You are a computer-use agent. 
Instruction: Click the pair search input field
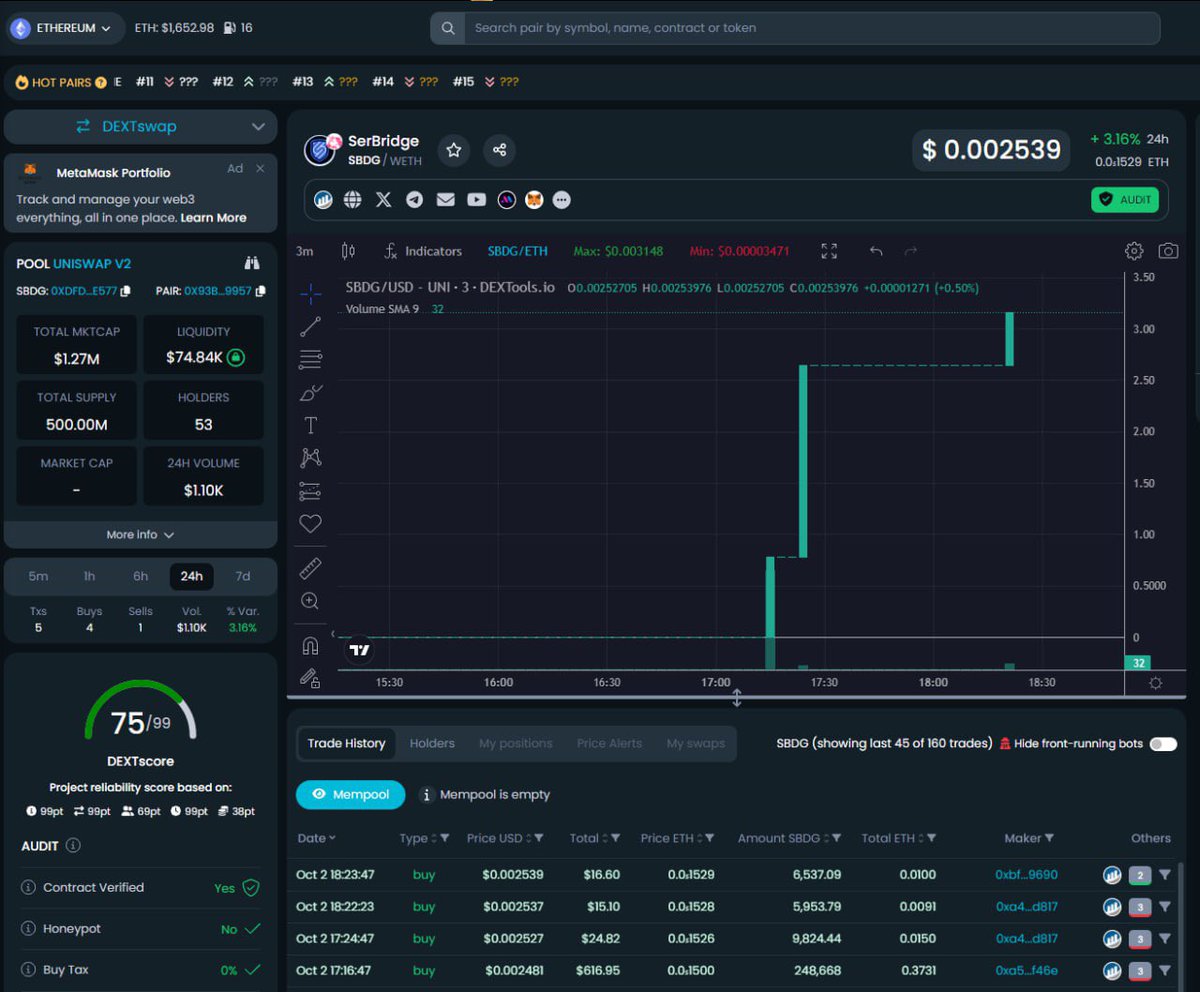pyautogui.click(x=812, y=28)
